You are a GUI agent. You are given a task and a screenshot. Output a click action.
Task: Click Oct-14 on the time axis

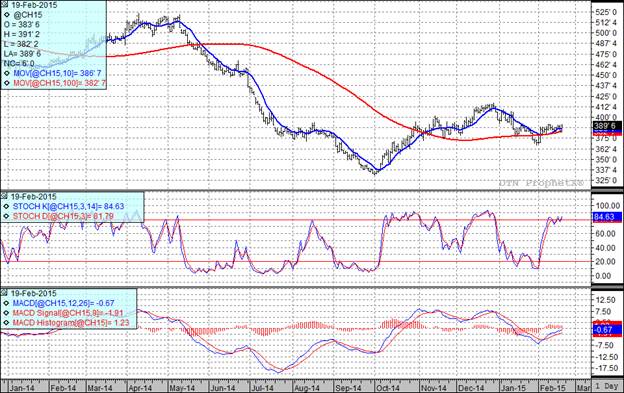(x=388, y=388)
